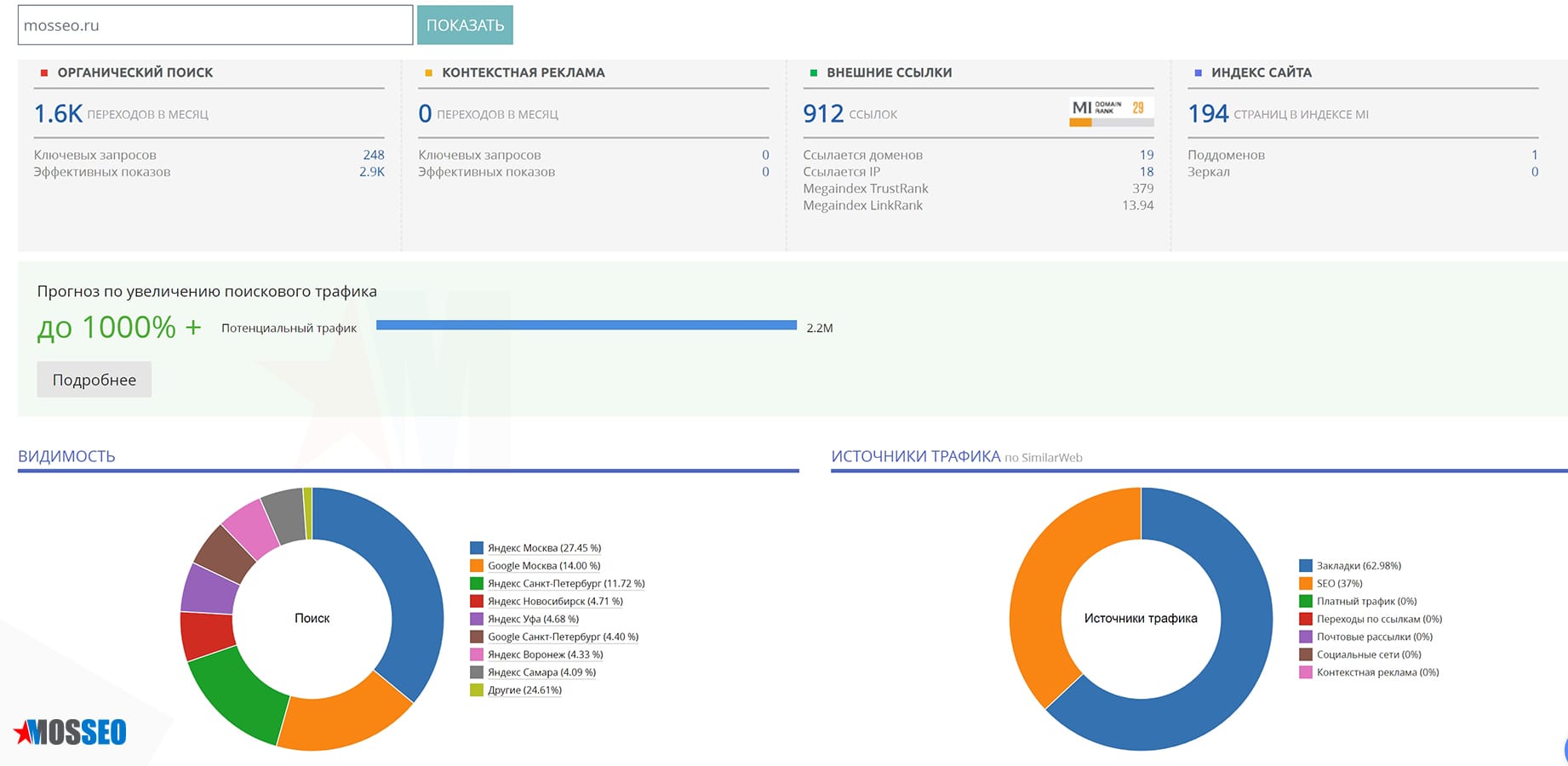
Task: Click the Яндекс Самара gray legend swatch
Action: coord(477,672)
